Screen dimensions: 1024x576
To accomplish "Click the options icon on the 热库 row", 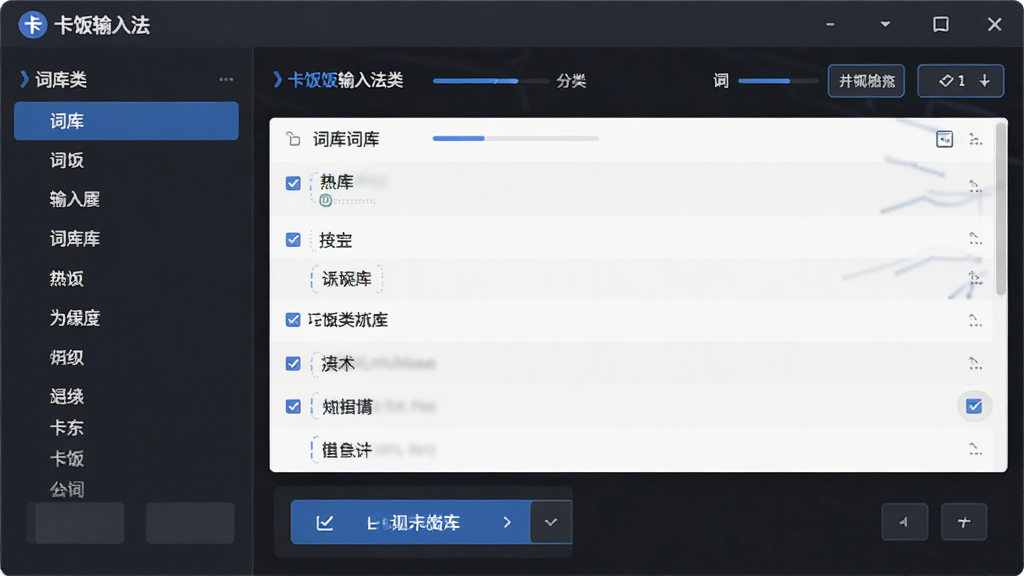I will [975, 187].
